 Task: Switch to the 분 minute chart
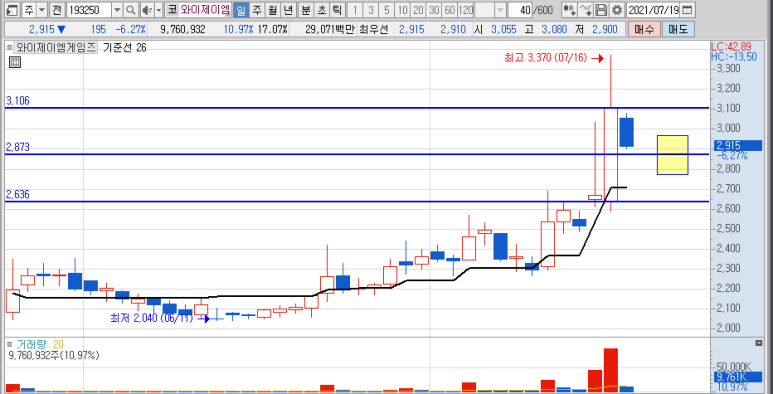point(306,9)
